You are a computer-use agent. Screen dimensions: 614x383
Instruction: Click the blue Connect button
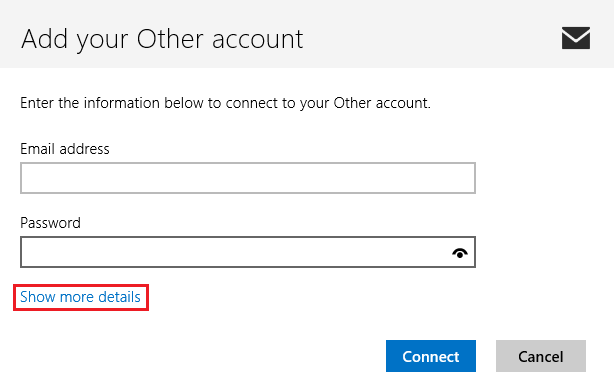click(x=431, y=356)
